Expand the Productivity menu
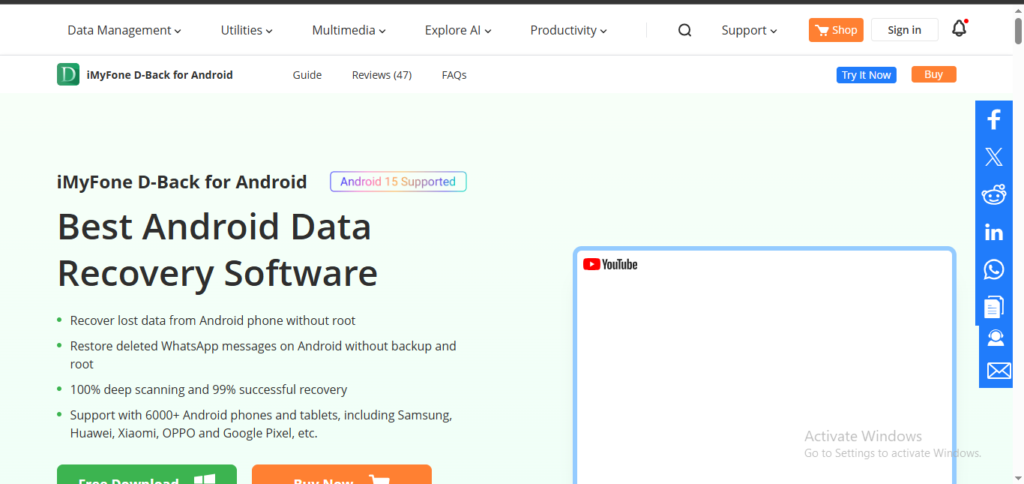 click(568, 30)
